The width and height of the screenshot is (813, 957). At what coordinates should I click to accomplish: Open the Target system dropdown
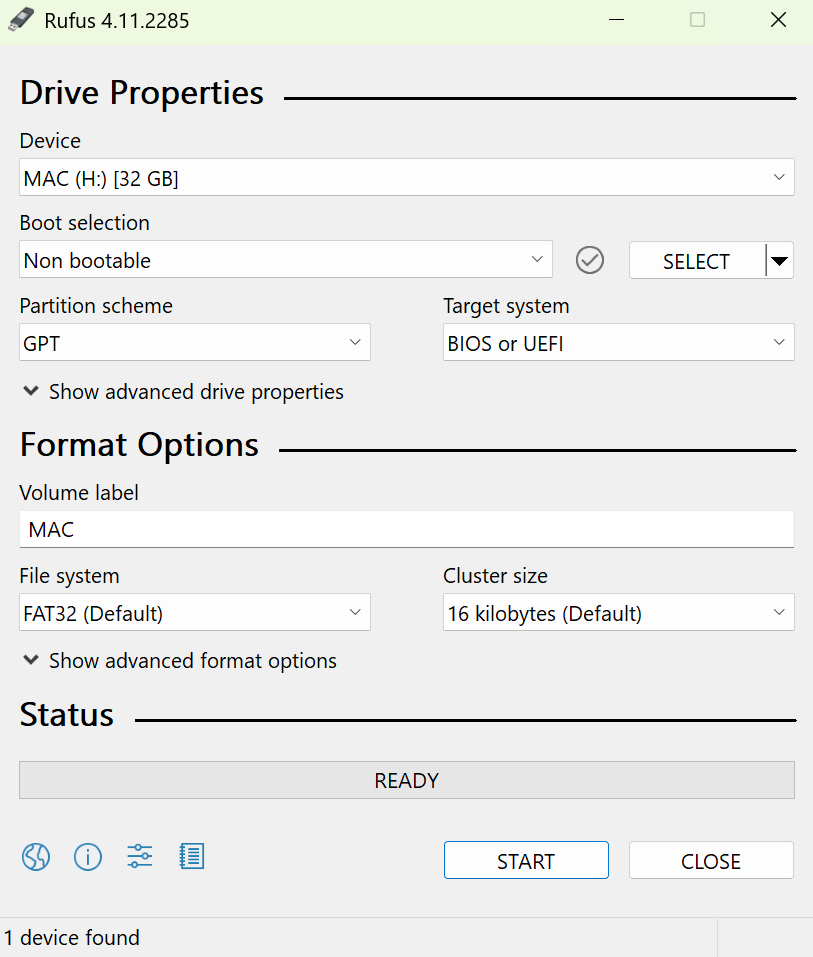tap(618, 343)
